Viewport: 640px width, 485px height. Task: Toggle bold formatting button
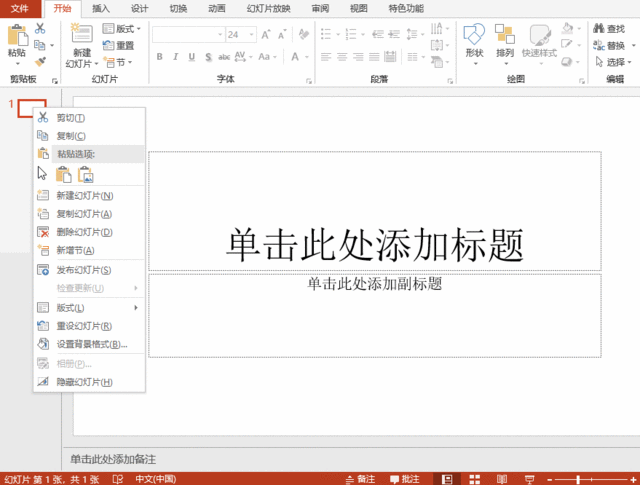tap(158, 56)
